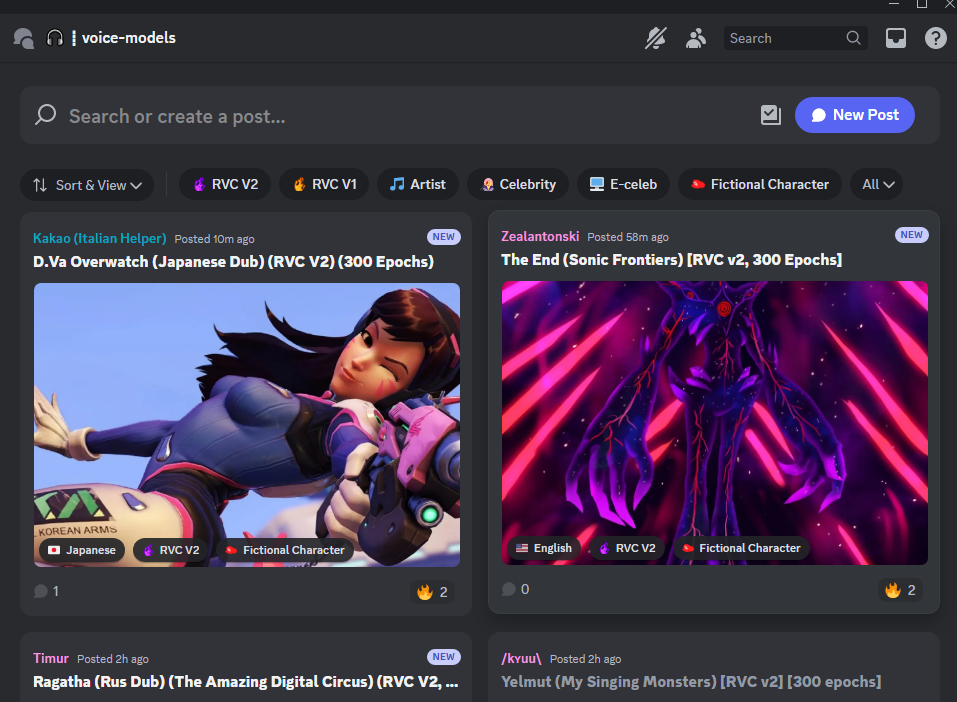The width and height of the screenshot is (957, 702).
Task: Toggle the fire reaction on the D.Va post
Action: (x=432, y=592)
